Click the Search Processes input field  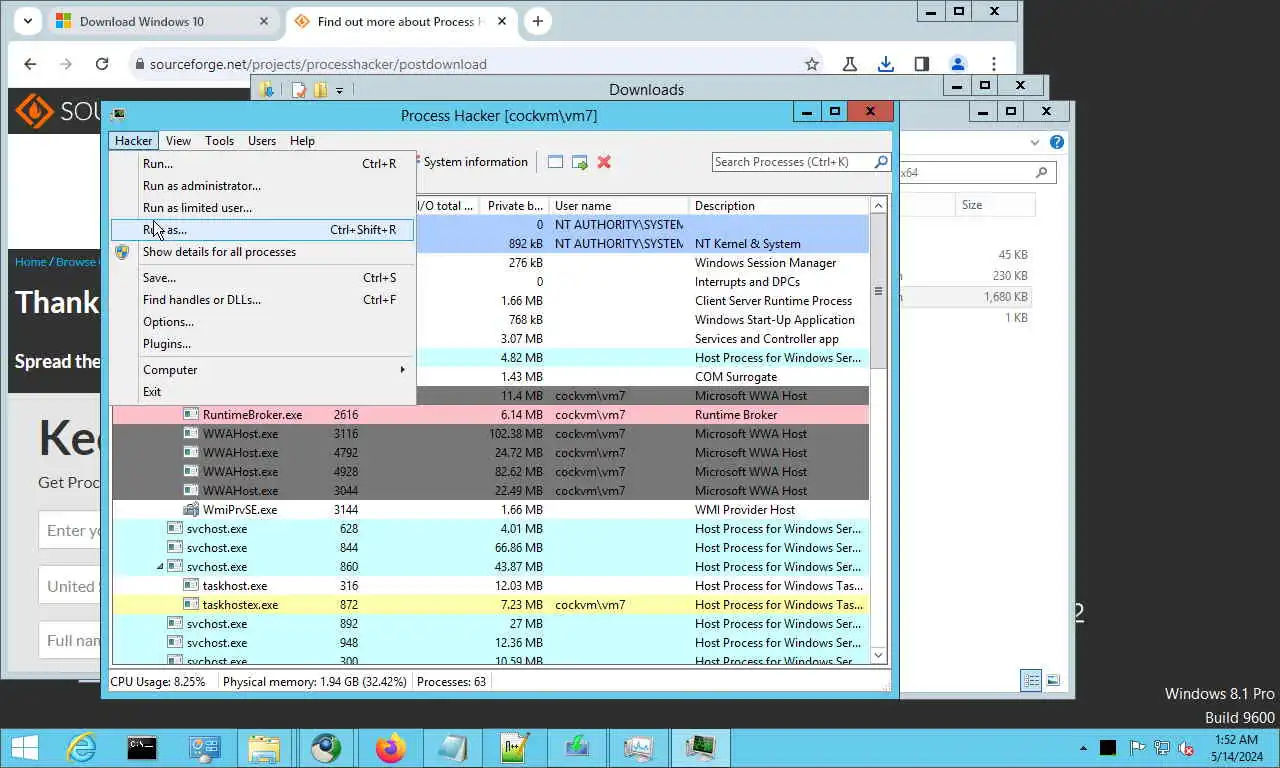[792, 162]
